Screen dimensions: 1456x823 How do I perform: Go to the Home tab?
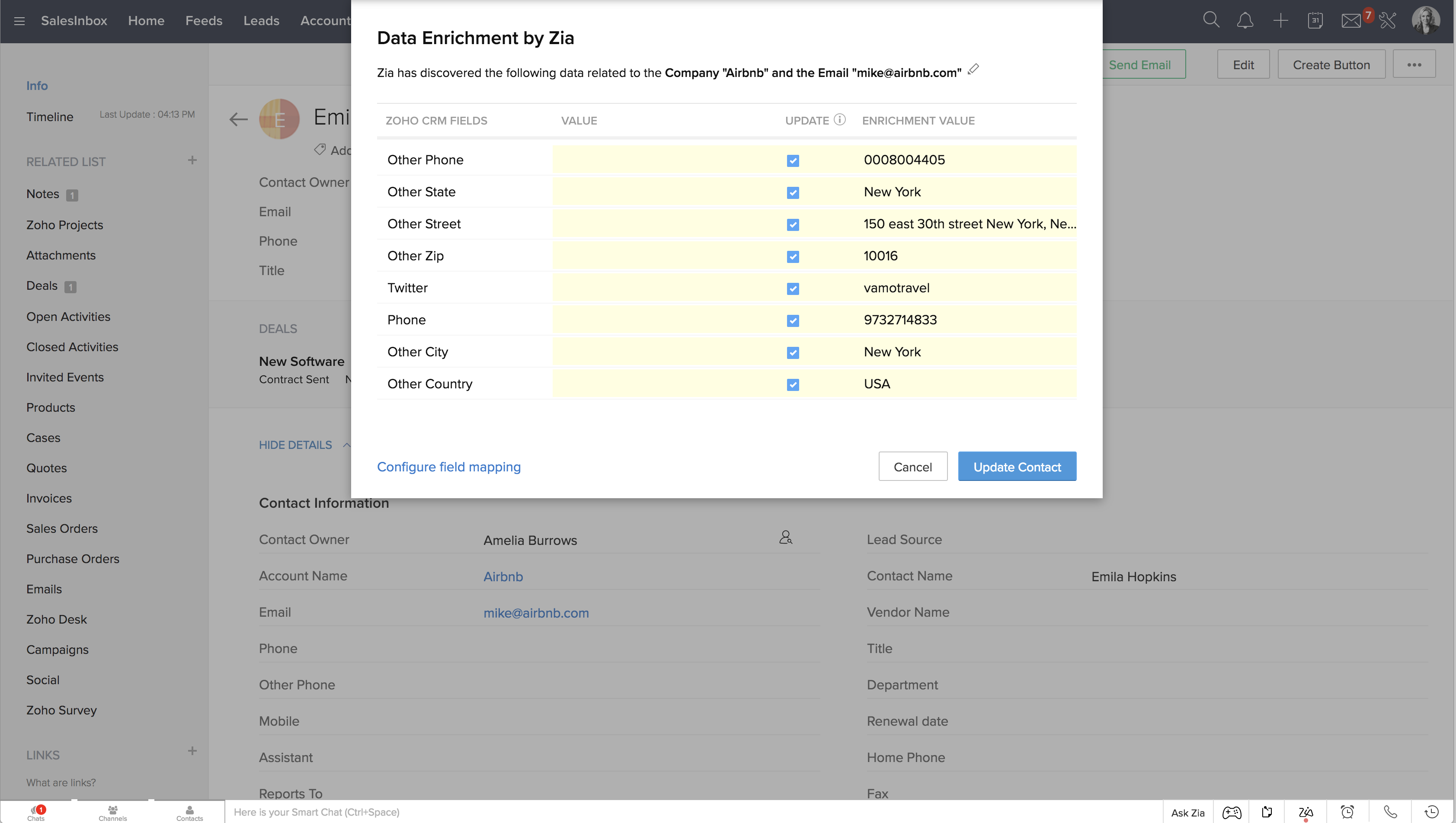tap(147, 21)
